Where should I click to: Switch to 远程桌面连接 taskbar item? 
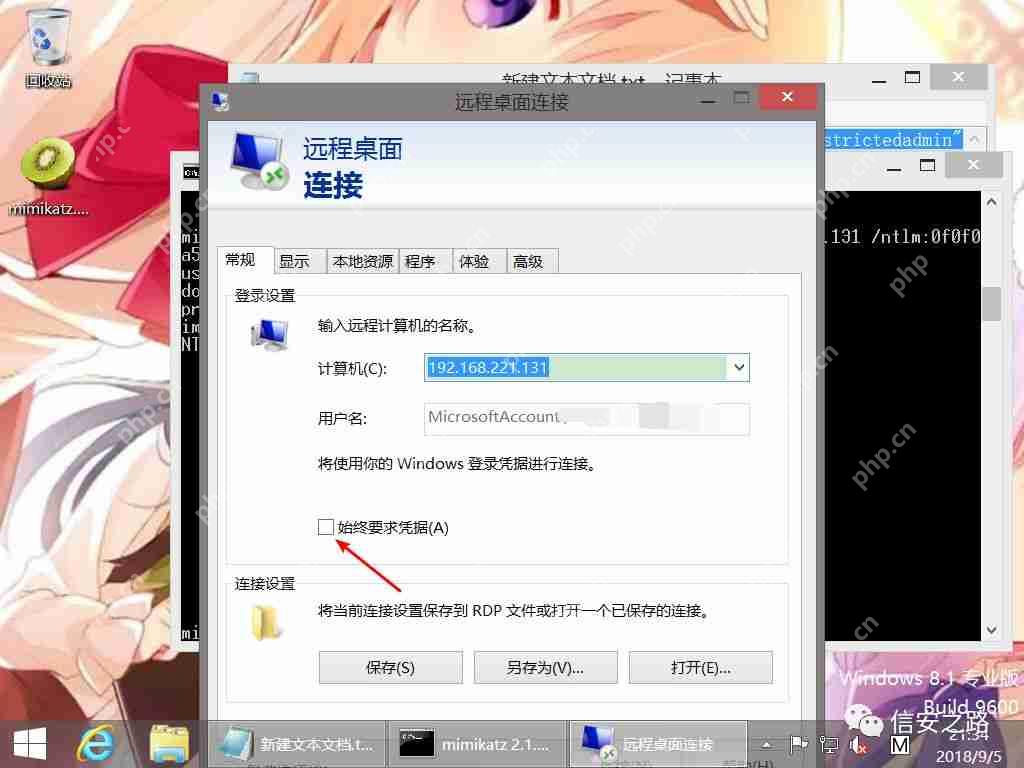[658, 744]
